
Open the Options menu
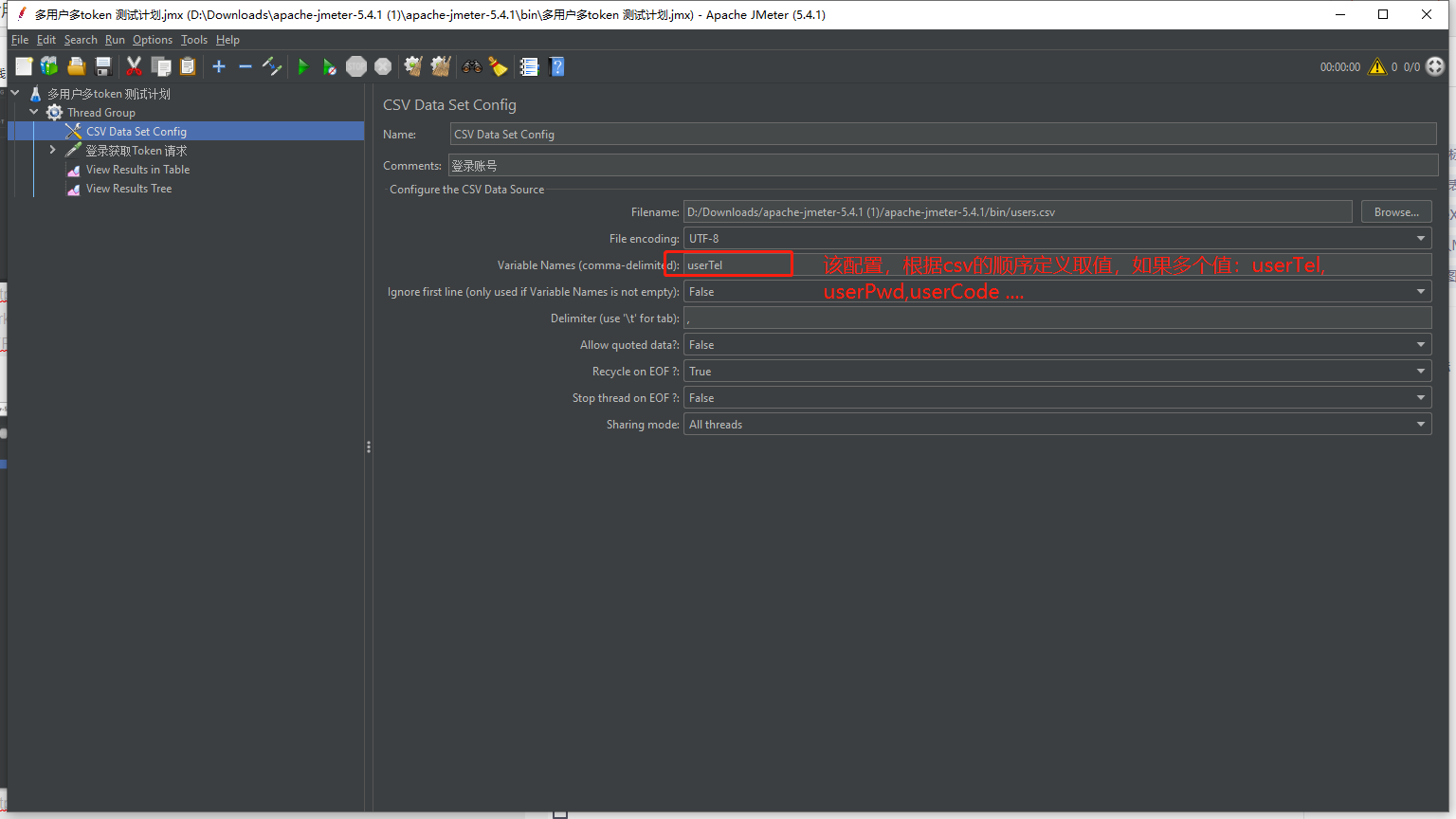153,40
